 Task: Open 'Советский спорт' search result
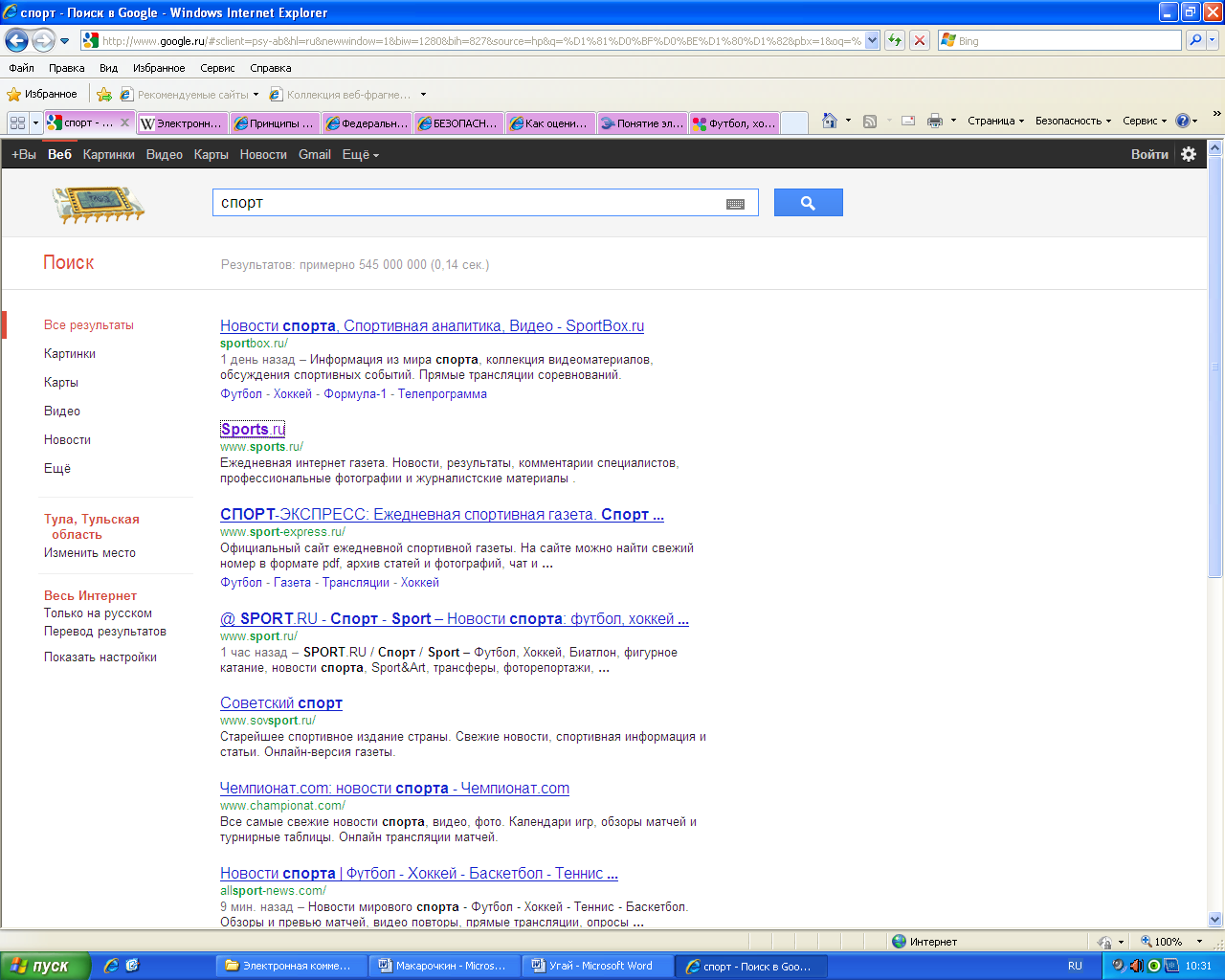pos(281,702)
